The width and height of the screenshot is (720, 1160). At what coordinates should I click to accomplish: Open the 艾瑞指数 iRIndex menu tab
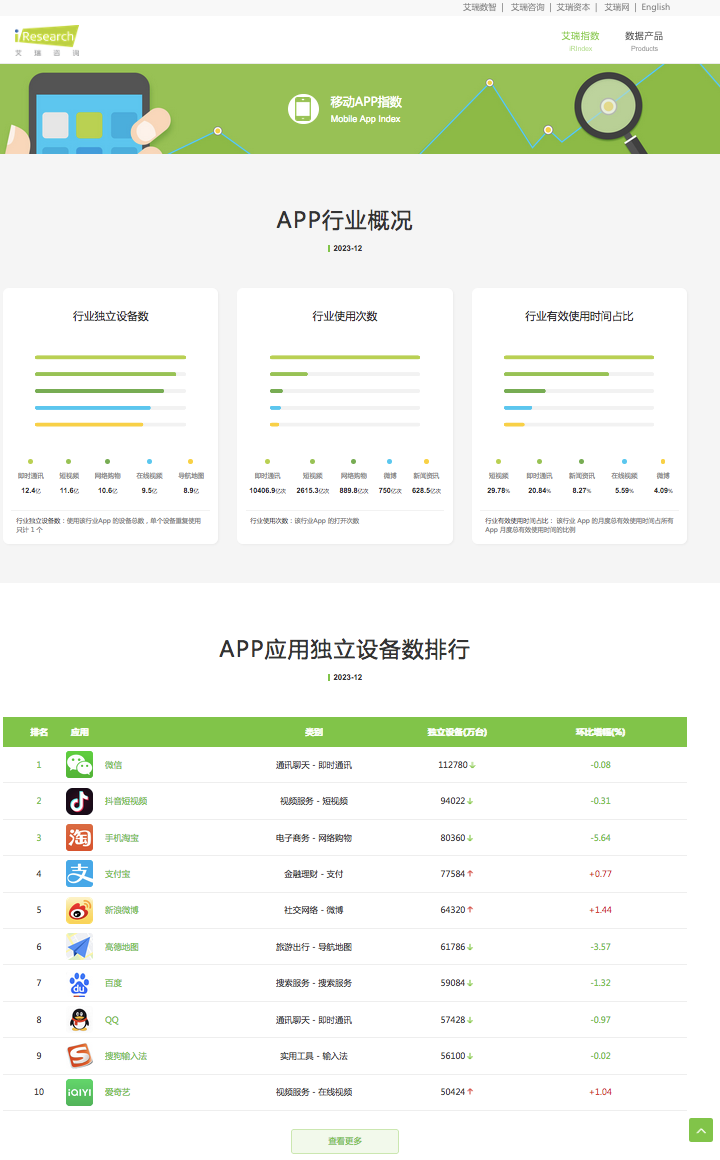pos(580,41)
